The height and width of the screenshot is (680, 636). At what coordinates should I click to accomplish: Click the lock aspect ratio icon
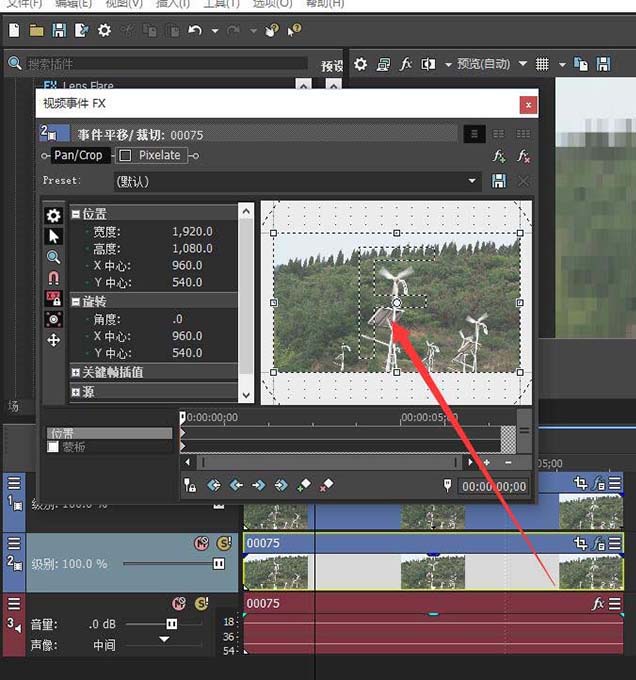(x=54, y=298)
